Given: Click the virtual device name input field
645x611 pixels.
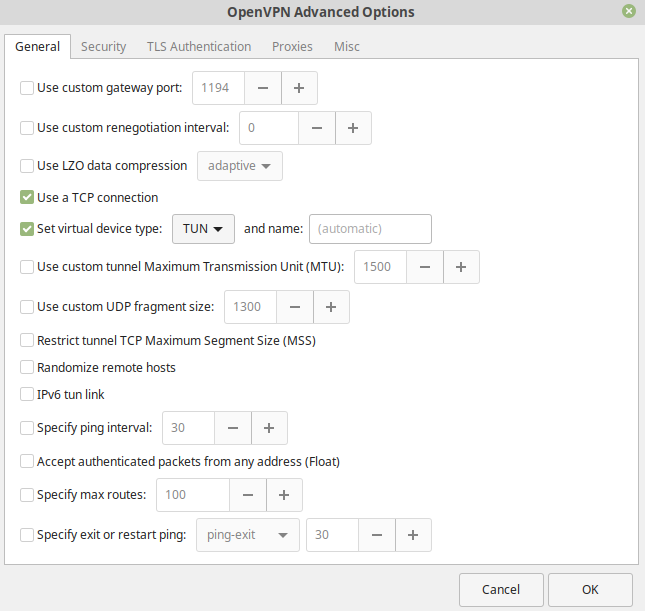Looking at the screenshot, I should pyautogui.click(x=370, y=229).
